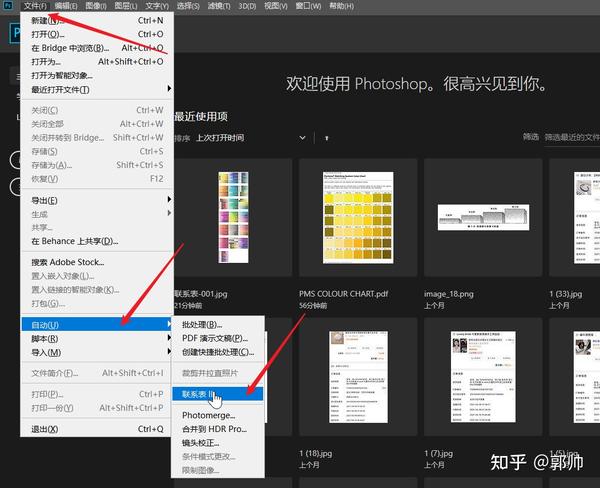Viewport: 600px width, 488px height.
Task: Open the 帮助(H) menu
Action: pyautogui.click(x=342, y=6)
